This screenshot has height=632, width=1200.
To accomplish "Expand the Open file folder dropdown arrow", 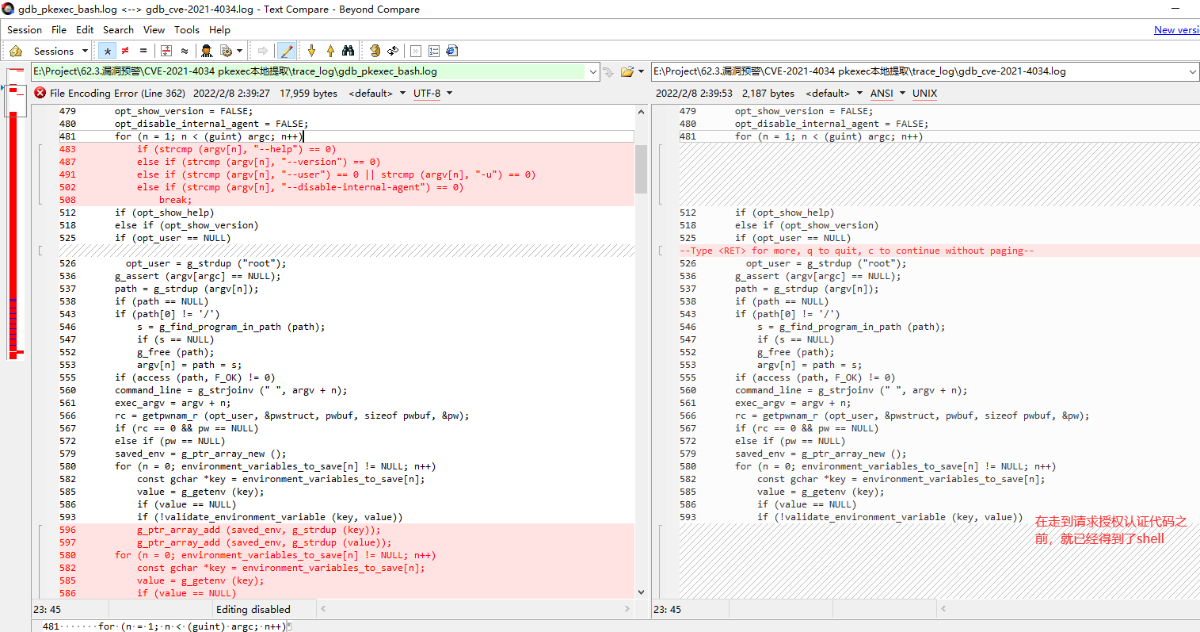I will pos(641,72).
